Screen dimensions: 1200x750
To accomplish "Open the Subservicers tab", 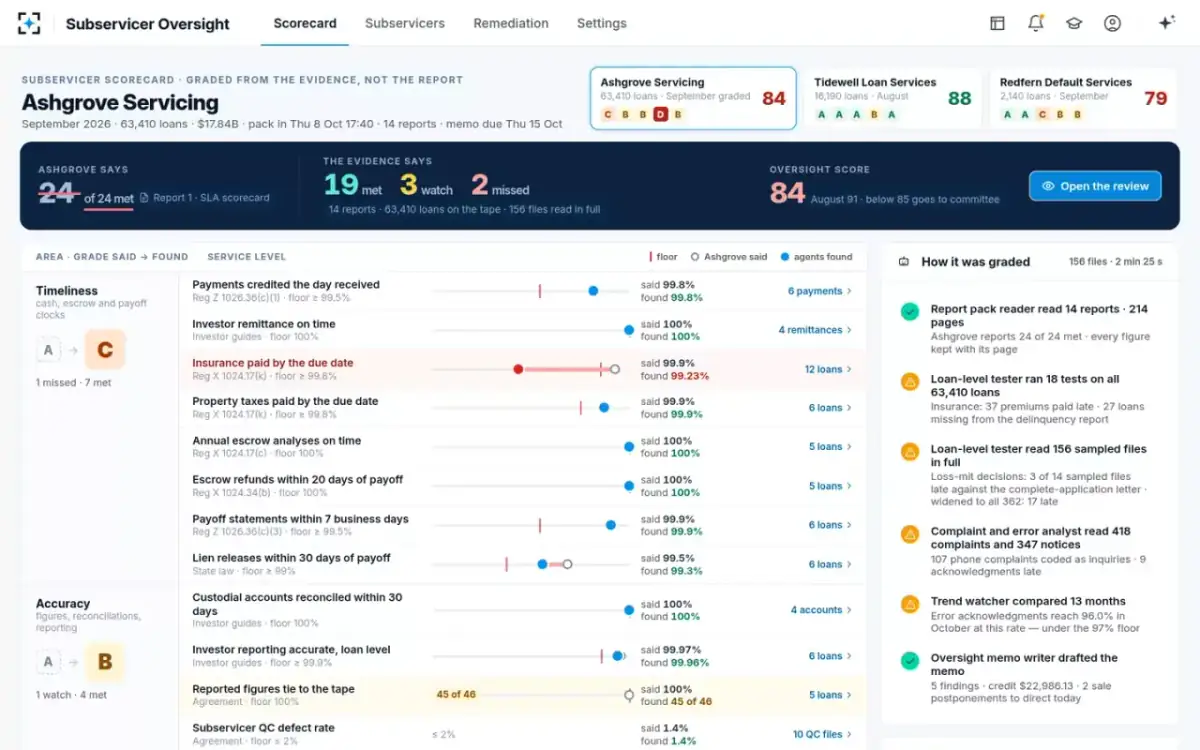I will pyautogui.click(x=405, y=23).
